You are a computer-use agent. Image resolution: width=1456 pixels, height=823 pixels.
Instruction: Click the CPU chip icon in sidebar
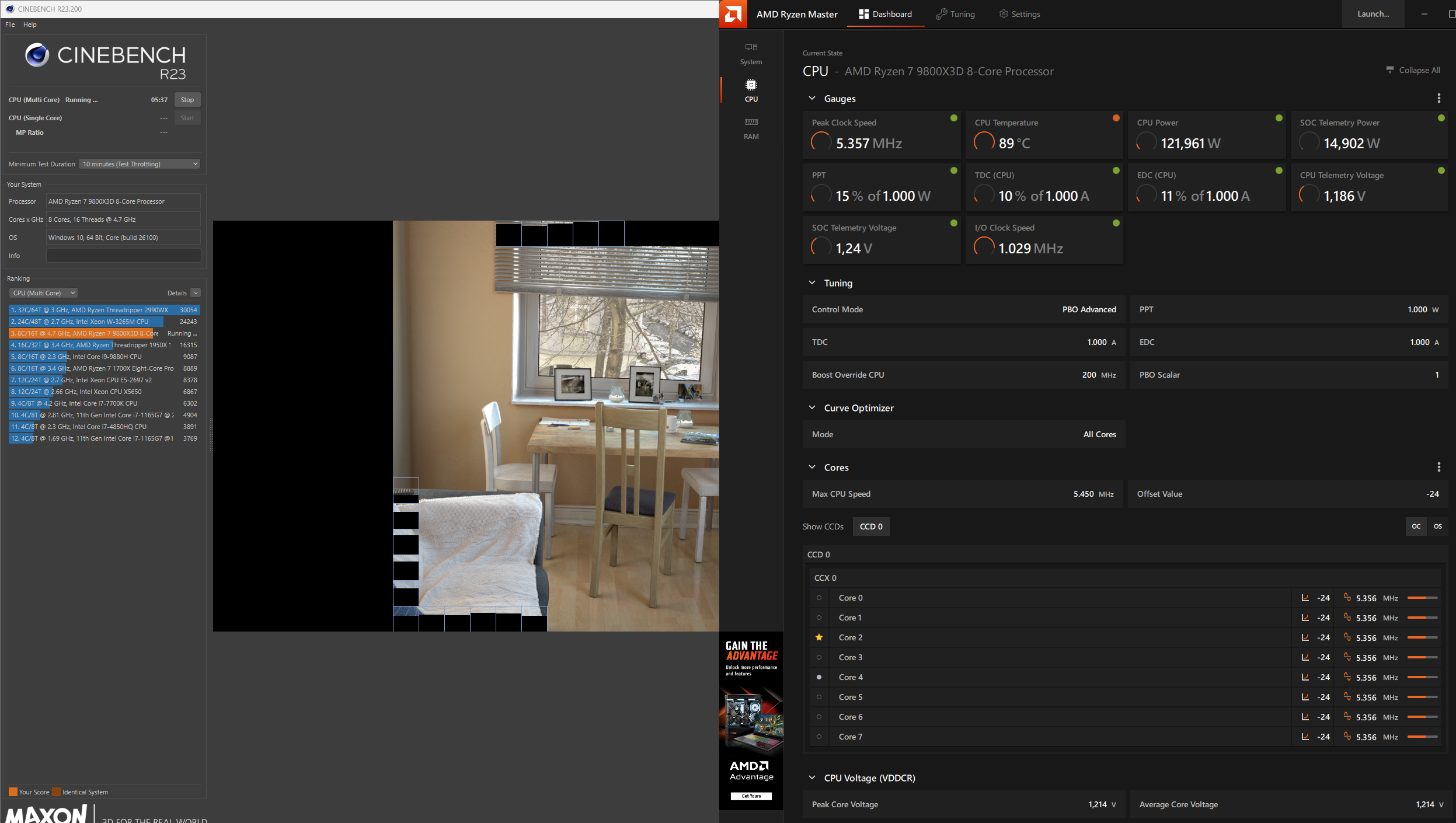click(751, 85)
